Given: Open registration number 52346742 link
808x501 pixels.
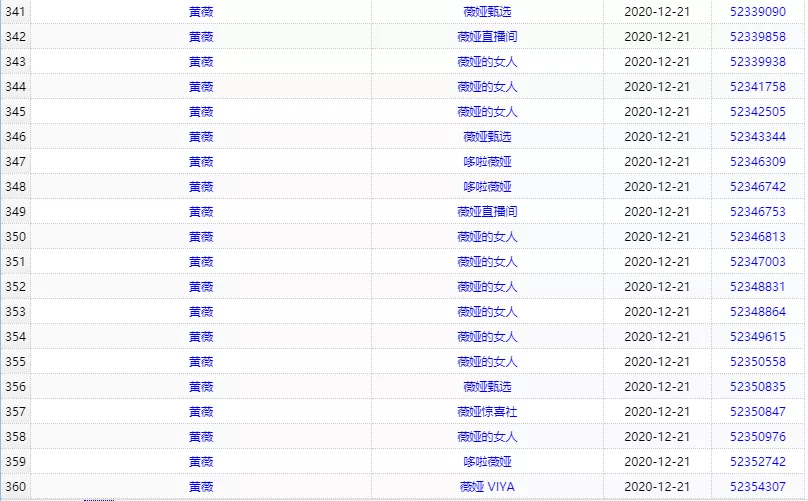Looking at the screenshot, I should coord(758,187).
